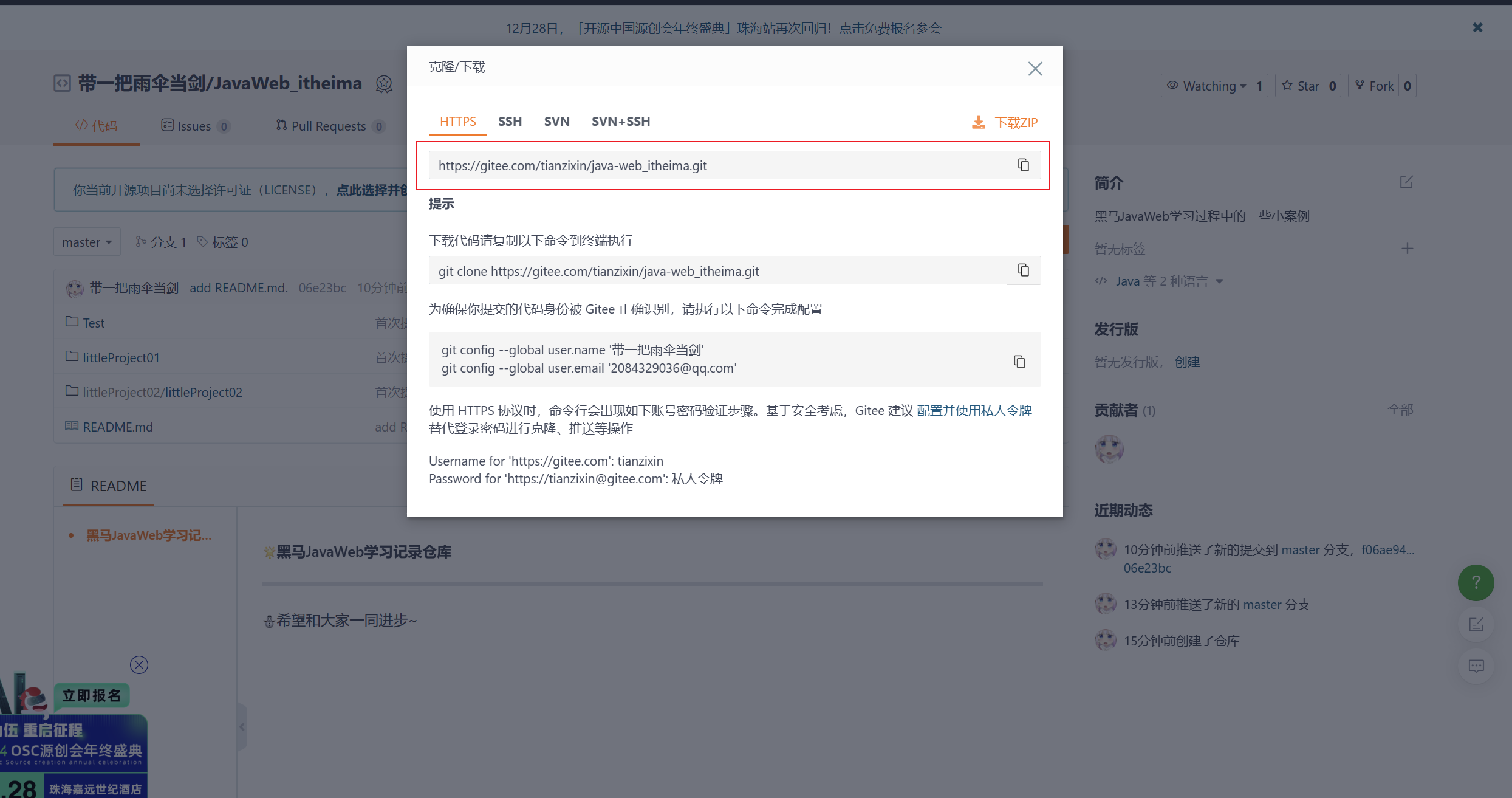
Task: Star this repository
Action: [x=1300, y=86]
